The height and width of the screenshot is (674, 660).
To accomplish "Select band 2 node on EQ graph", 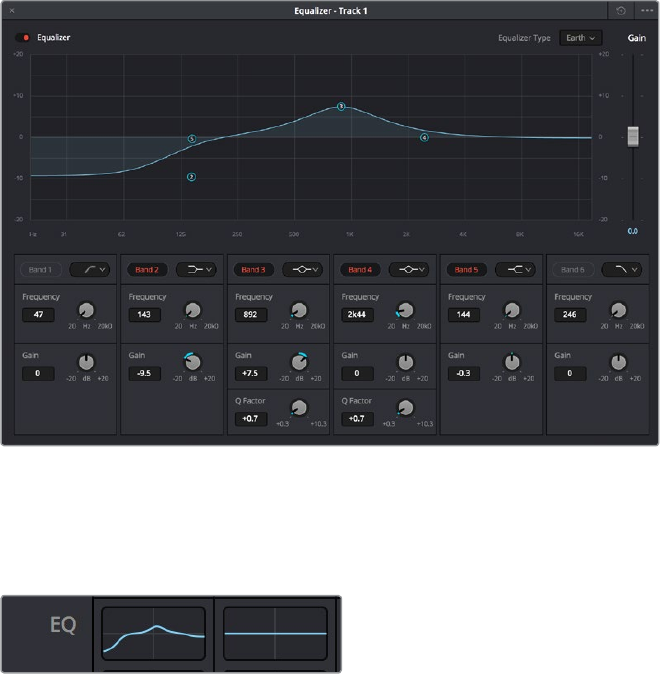I will [191, 177].
